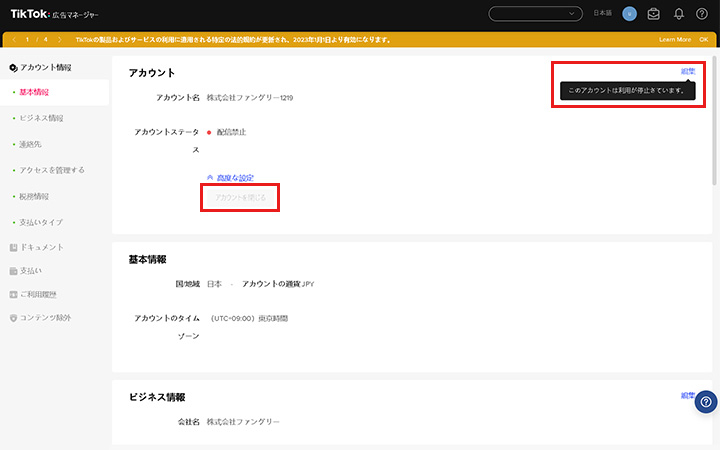Click the red status dot indicator
The height and width of the screenshot is (450, 720).
[x=209, y=133]
